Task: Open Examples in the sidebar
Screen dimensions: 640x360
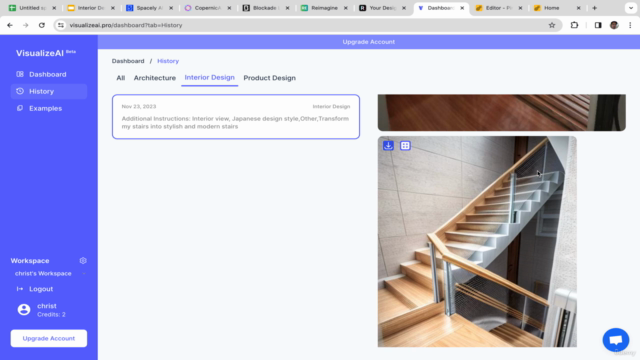Action: point(49,108)
